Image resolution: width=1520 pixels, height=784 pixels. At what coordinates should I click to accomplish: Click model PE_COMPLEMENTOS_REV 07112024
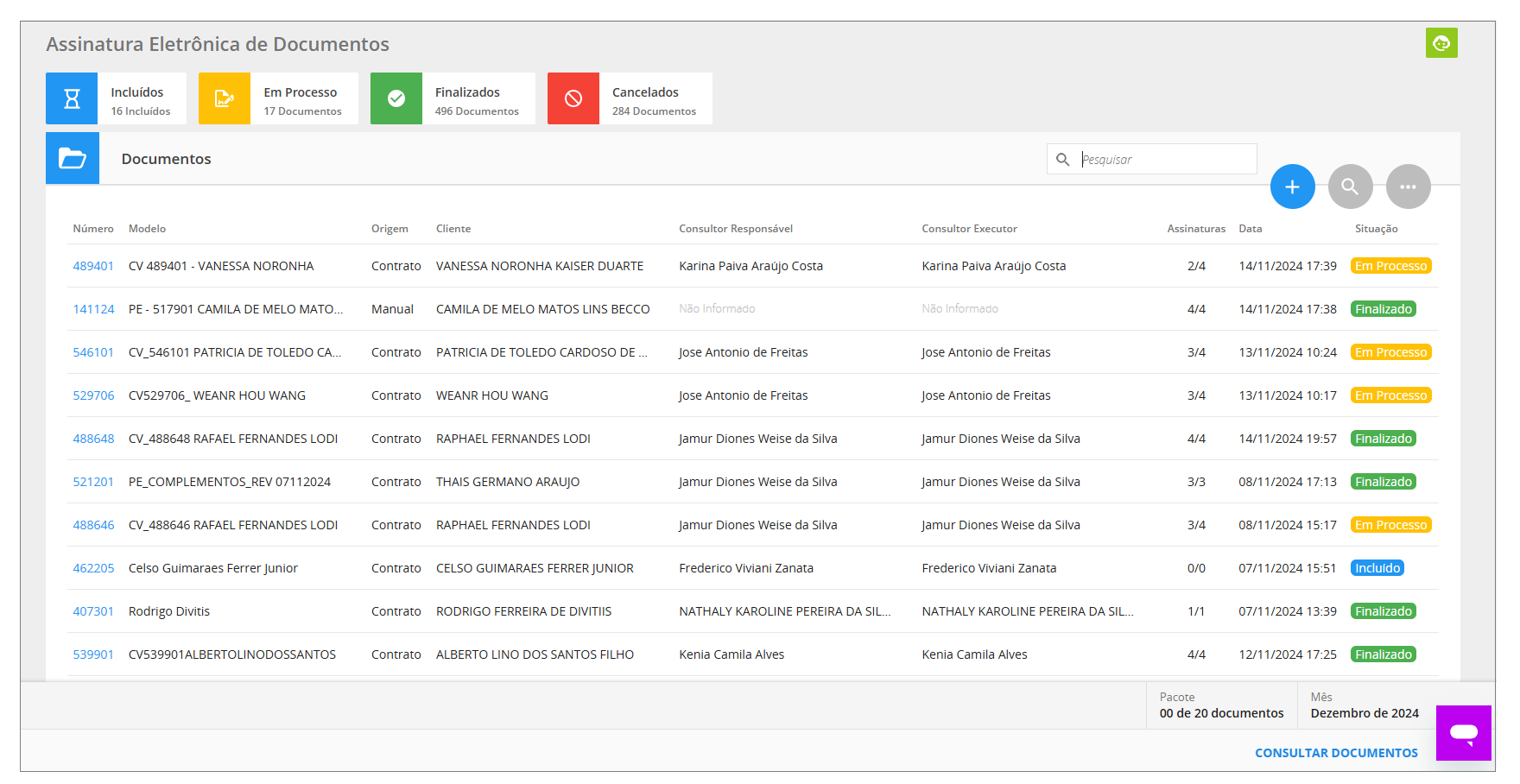(x=230, y=482)
